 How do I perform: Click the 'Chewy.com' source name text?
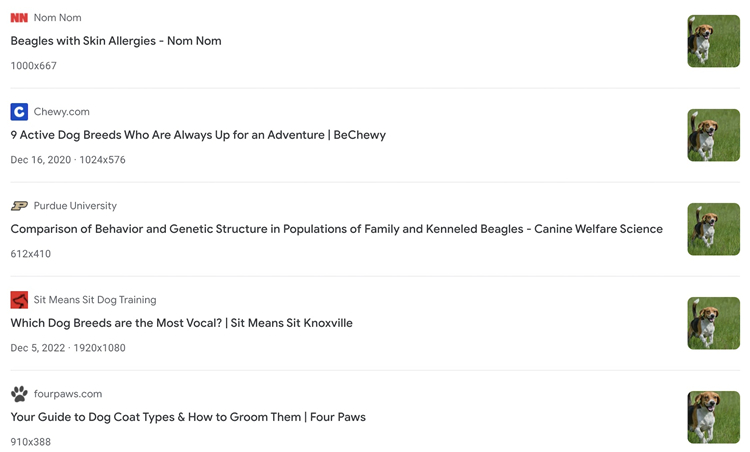[61, 112]
